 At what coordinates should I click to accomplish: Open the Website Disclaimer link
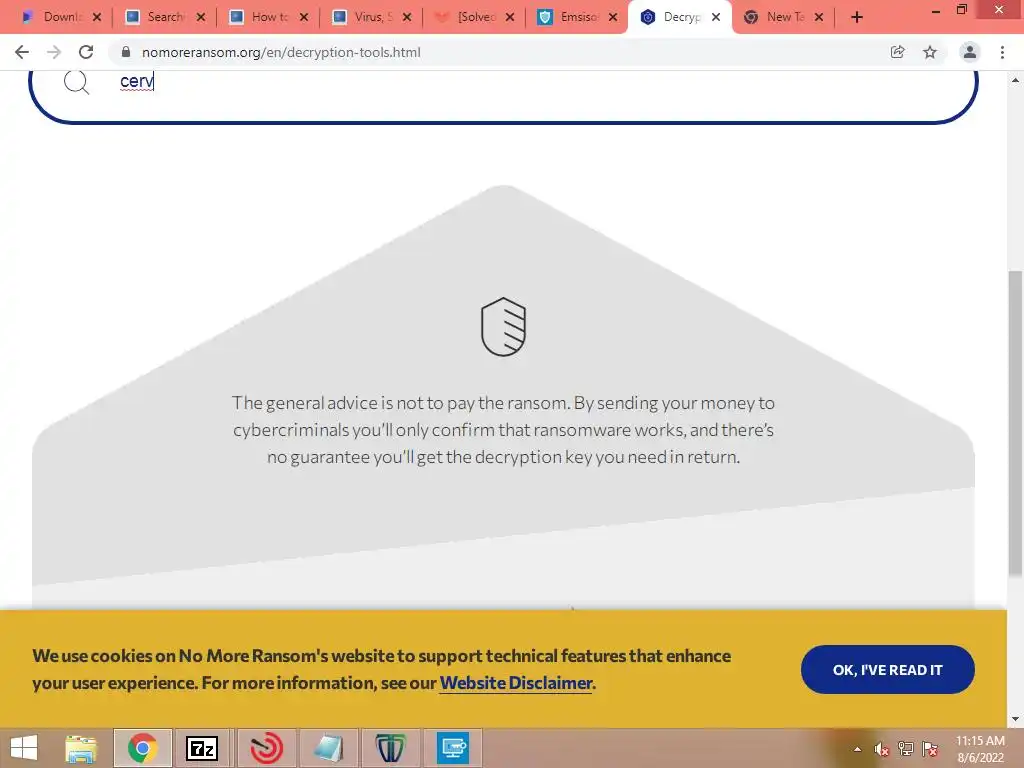coord(516,683)
